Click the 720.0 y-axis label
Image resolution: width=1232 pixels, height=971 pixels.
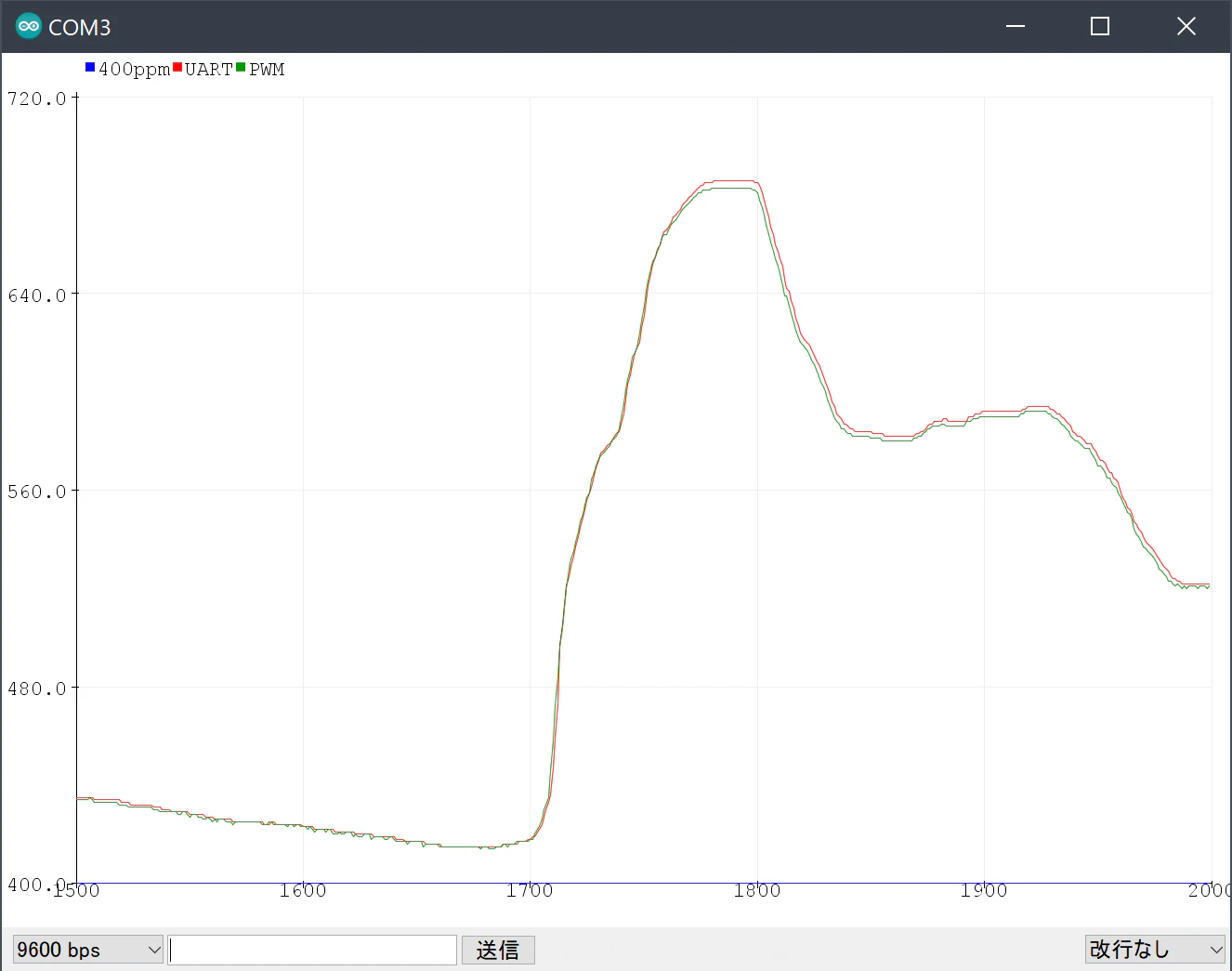tap(37, 98)
